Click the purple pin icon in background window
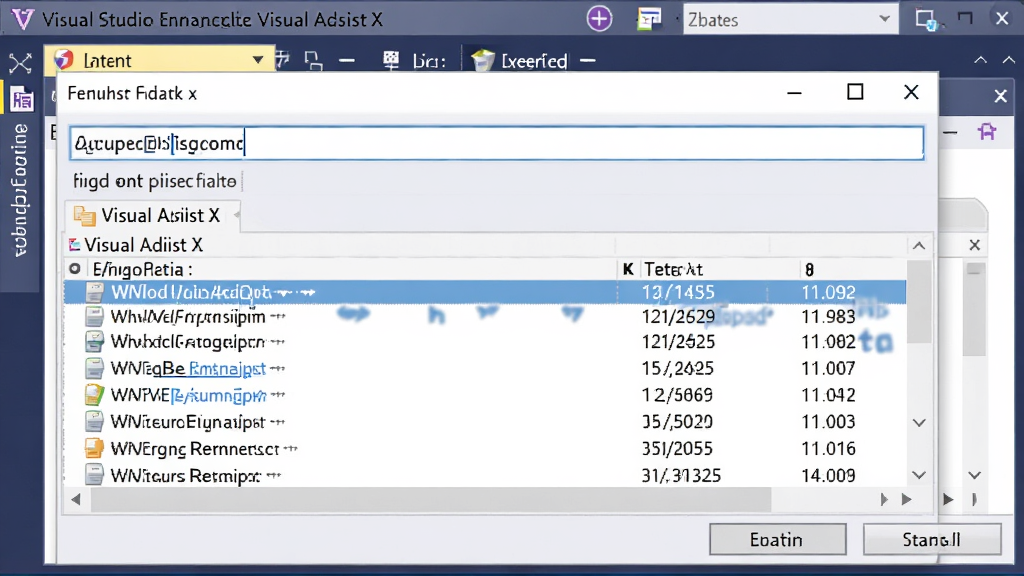 point(987,132)
